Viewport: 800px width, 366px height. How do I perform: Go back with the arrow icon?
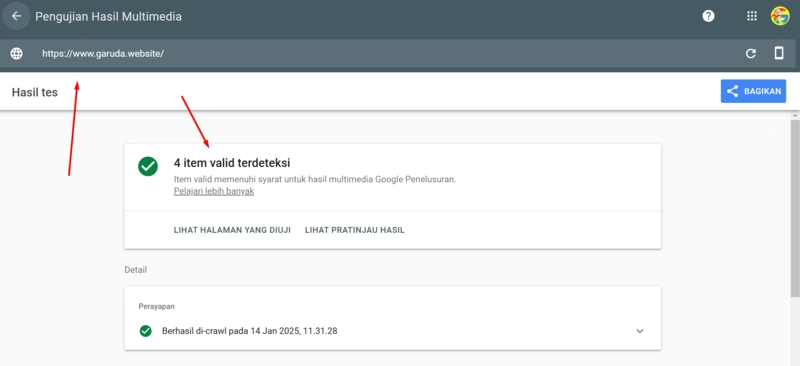[16, 16]
